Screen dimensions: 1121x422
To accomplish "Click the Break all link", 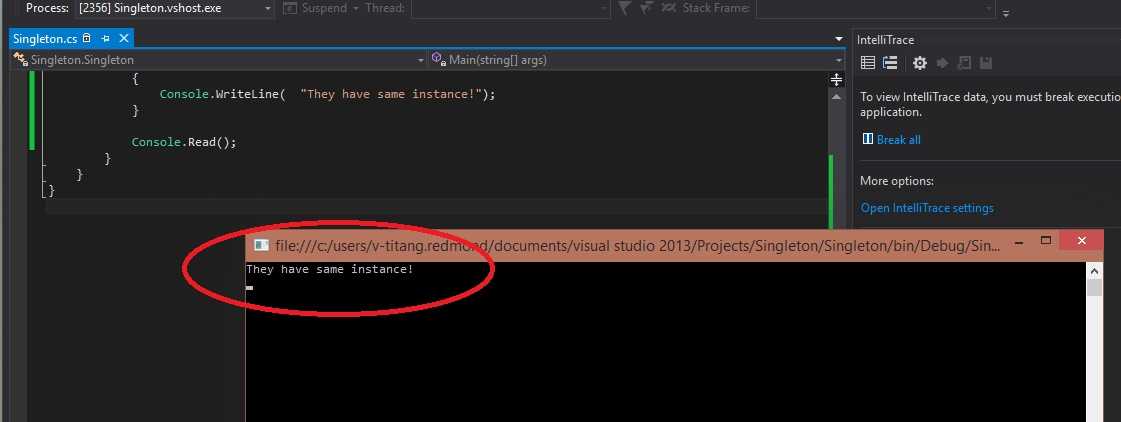I will click(x=899, y=139).
